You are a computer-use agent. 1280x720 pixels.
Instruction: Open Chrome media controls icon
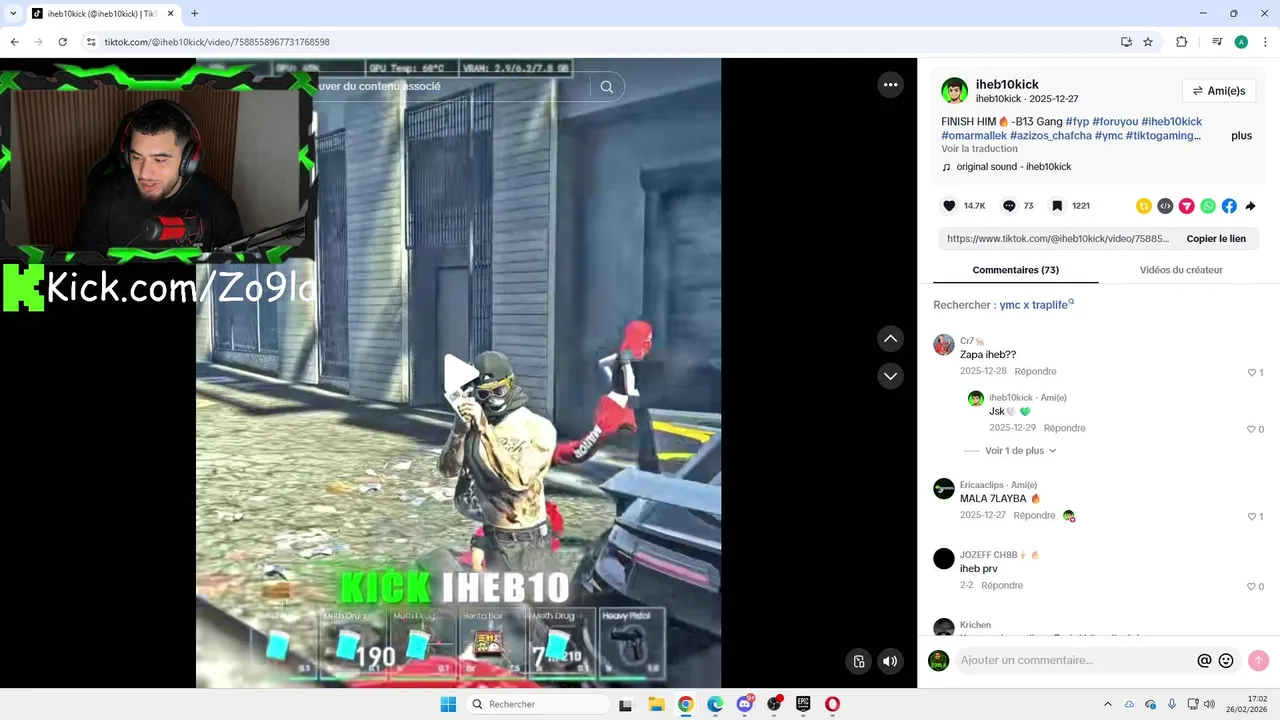[x=1217, y=42]
